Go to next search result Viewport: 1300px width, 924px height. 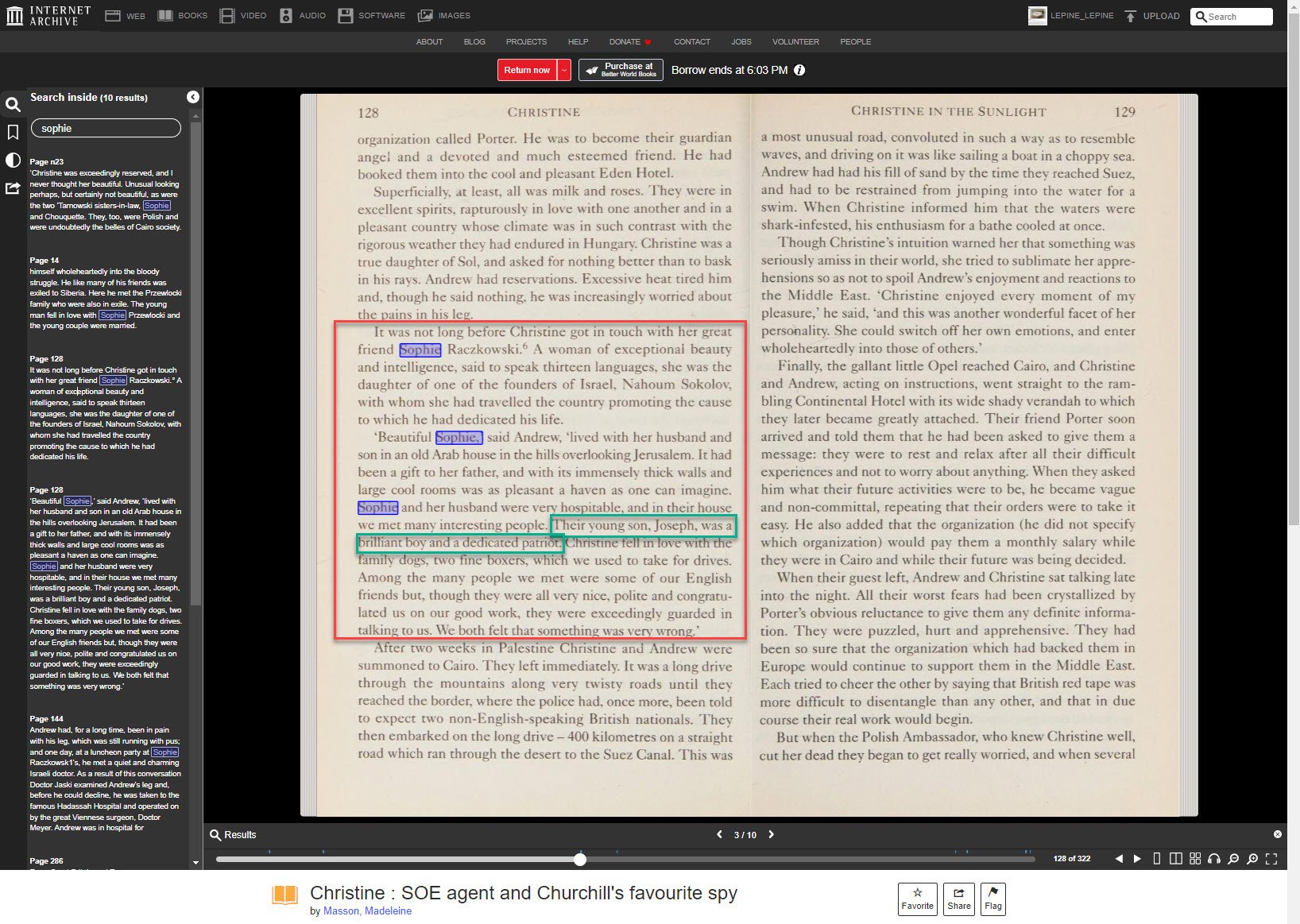click(771, 834)
